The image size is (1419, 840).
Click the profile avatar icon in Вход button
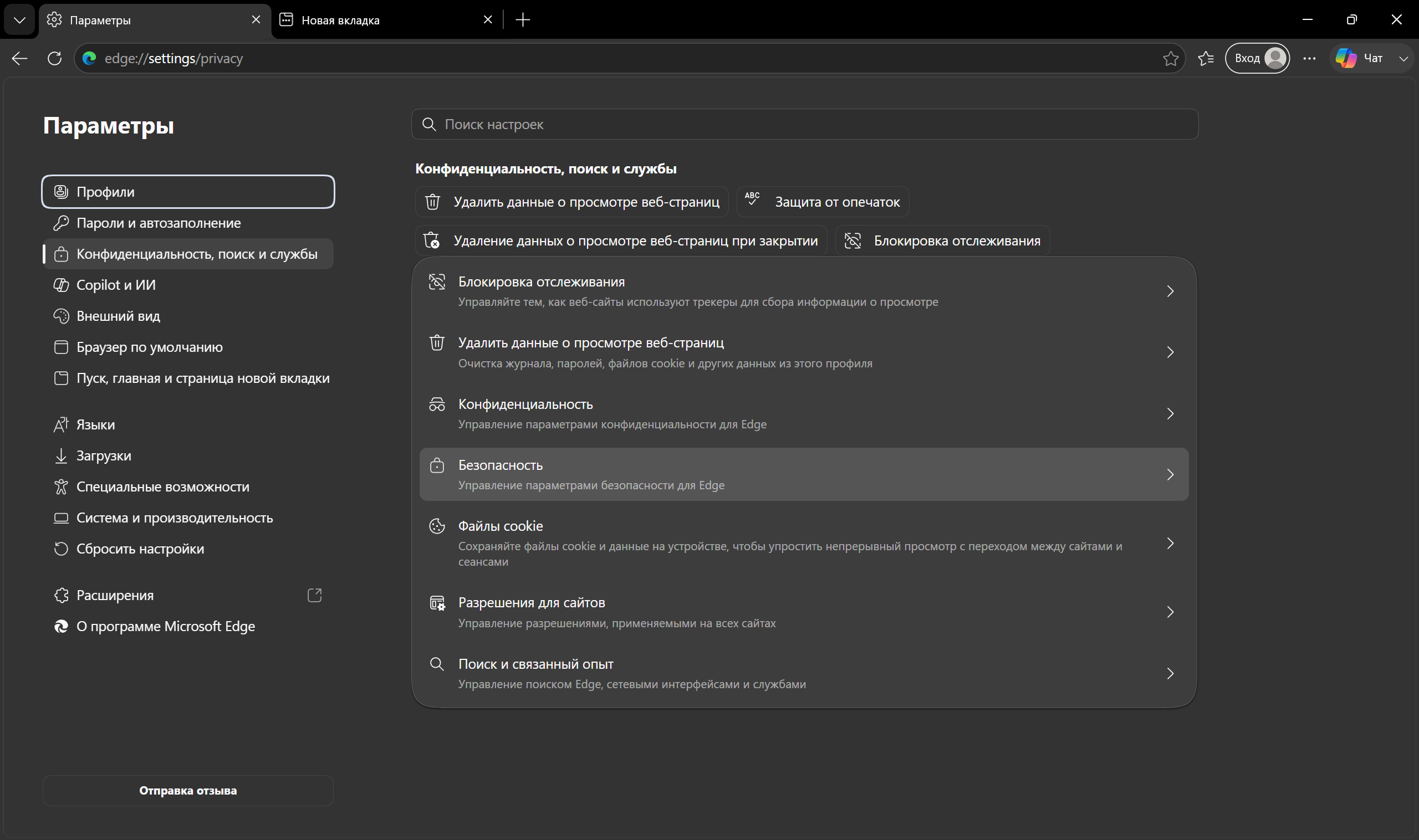[1275, 58]
